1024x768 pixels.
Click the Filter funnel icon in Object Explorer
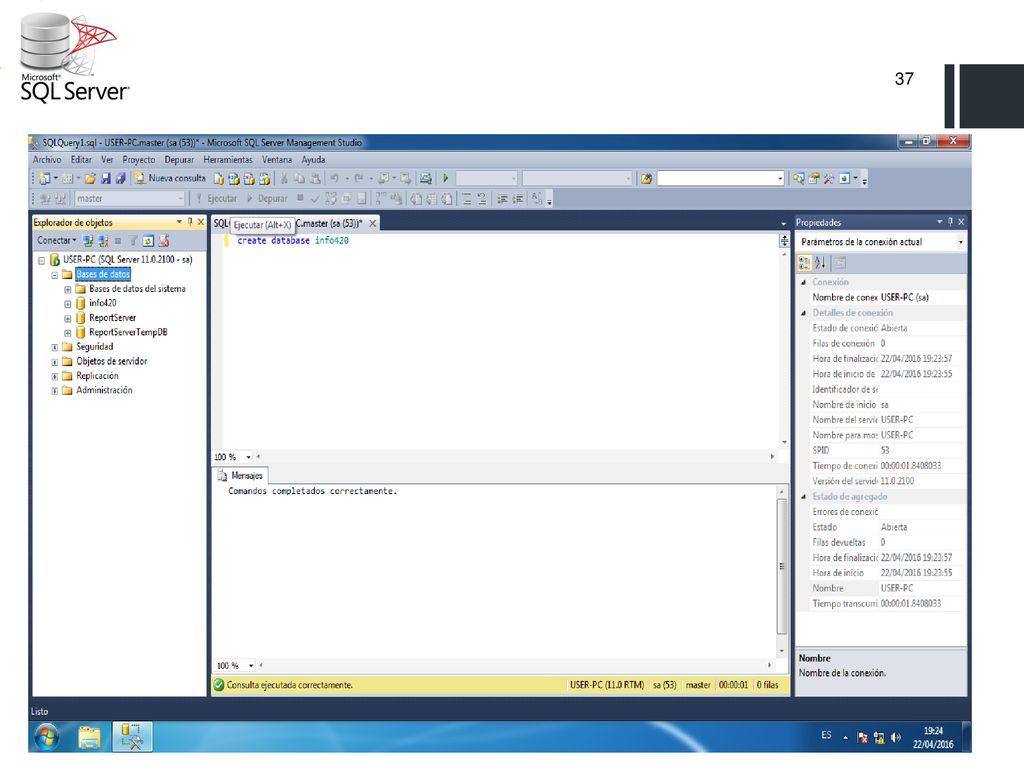pyautogui.click(x=133, y=241)
